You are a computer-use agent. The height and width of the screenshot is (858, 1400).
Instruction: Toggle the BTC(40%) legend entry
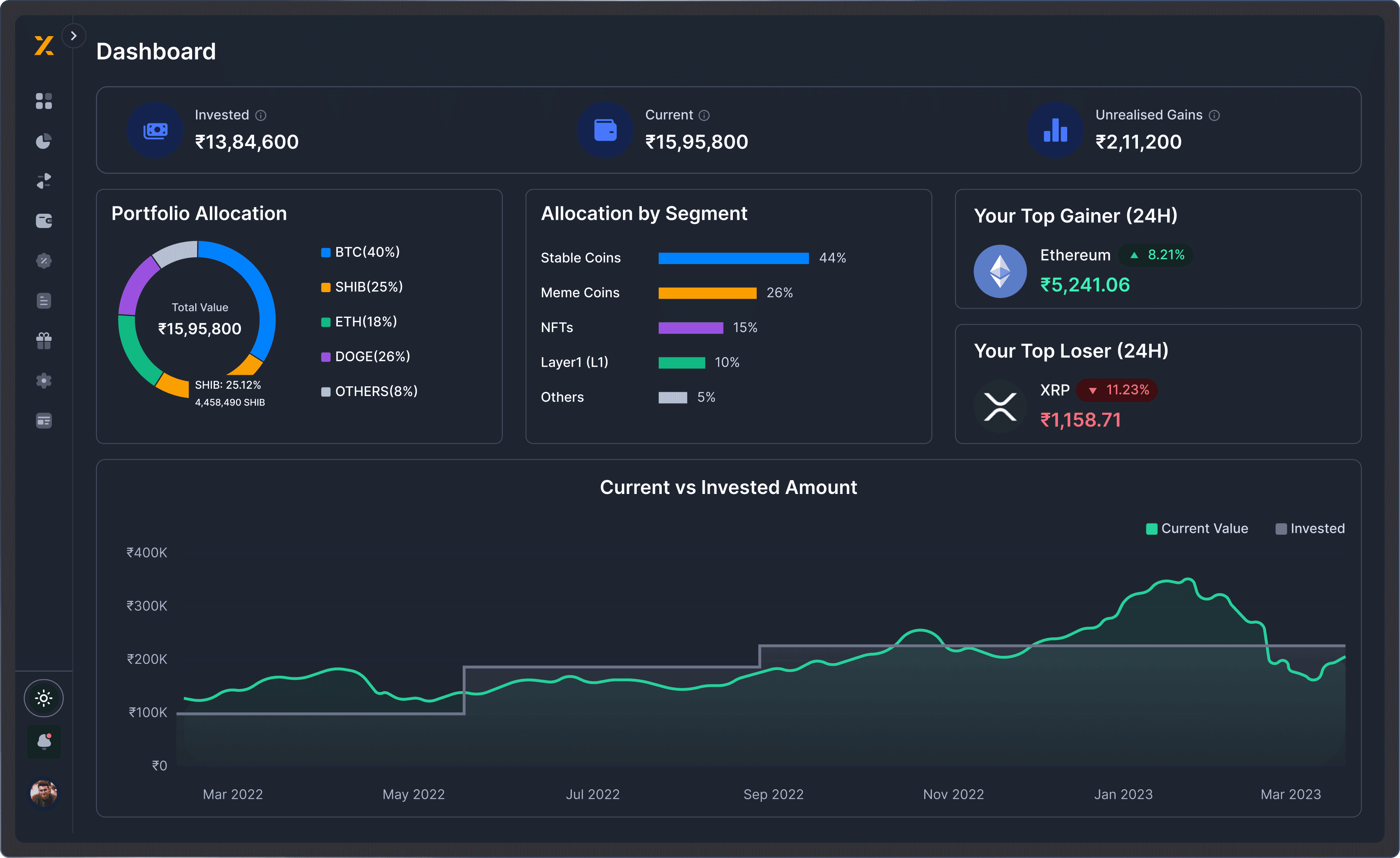click(x=361, y=252)
